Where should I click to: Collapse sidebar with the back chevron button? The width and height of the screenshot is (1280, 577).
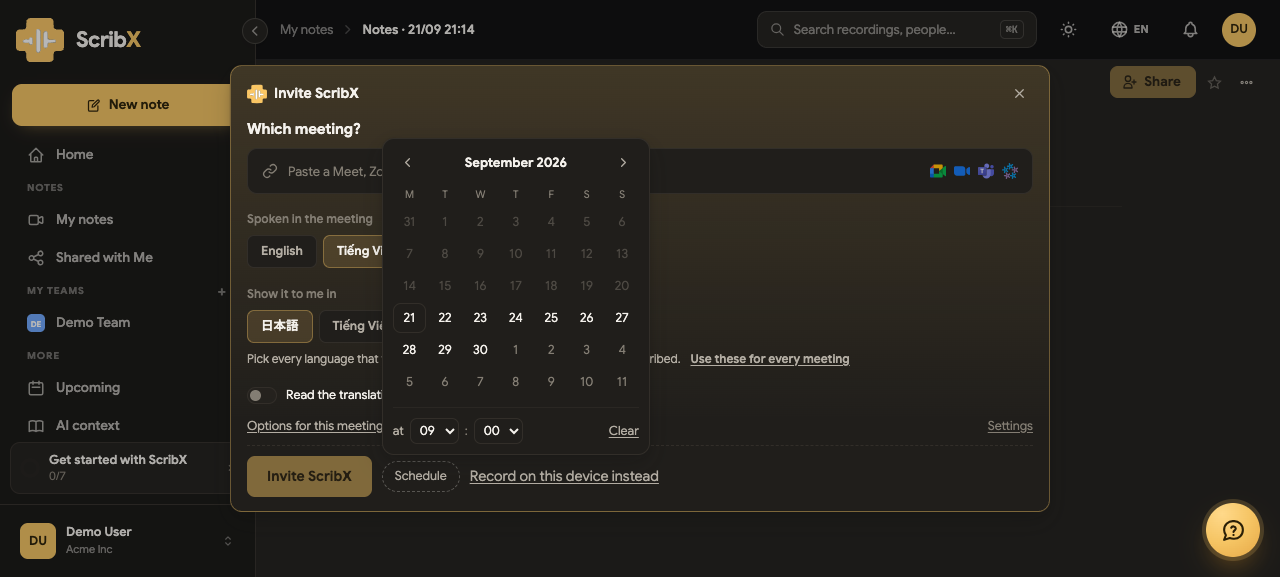(255, 31)
